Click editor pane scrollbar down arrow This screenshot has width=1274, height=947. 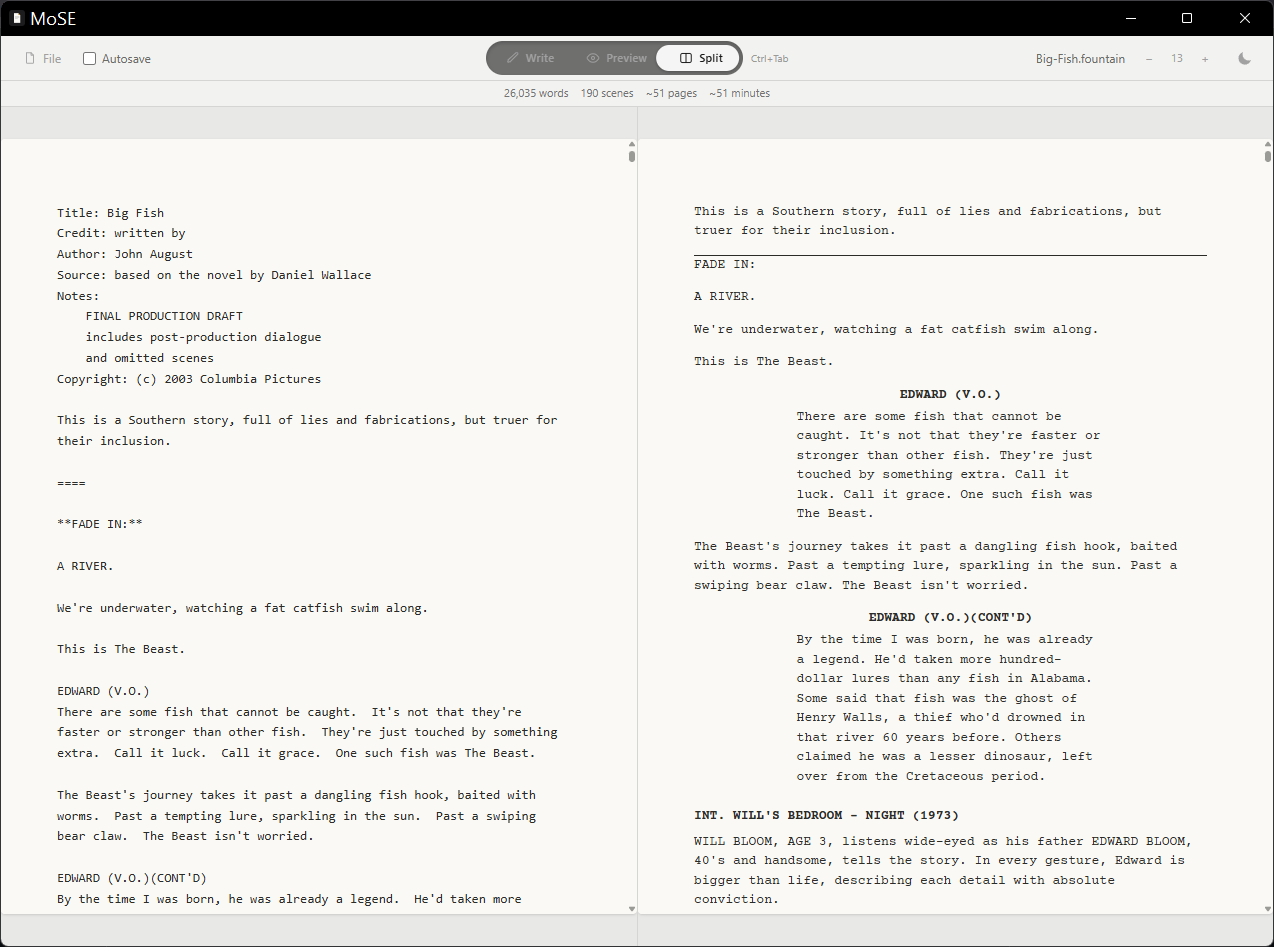(632, 909)
